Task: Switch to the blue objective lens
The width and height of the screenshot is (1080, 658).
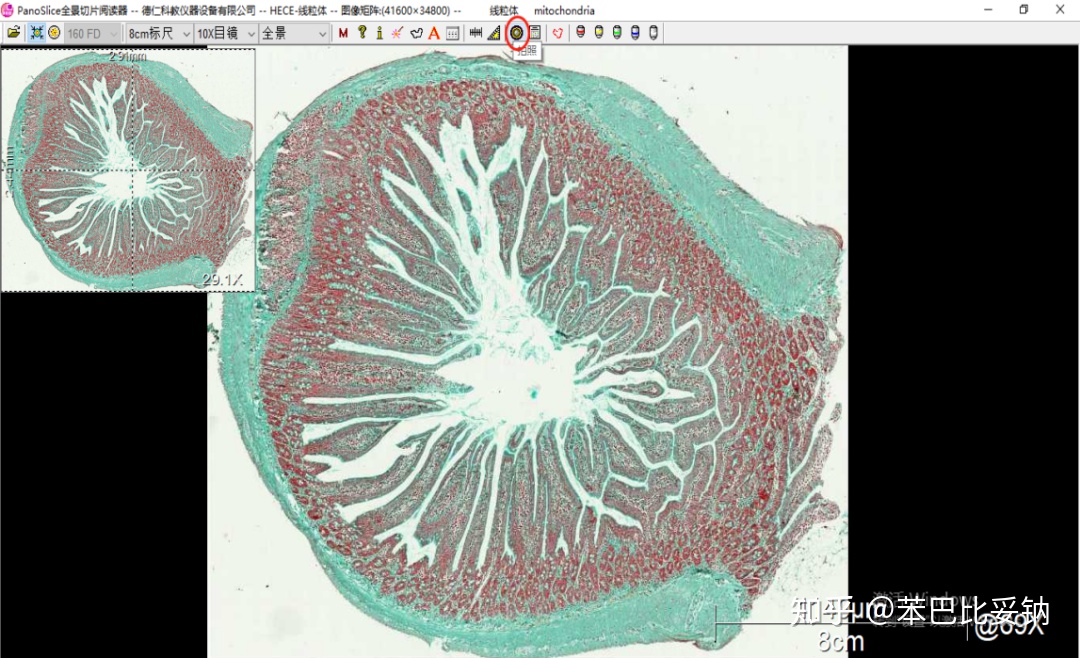Action: [x=635, y=33]
